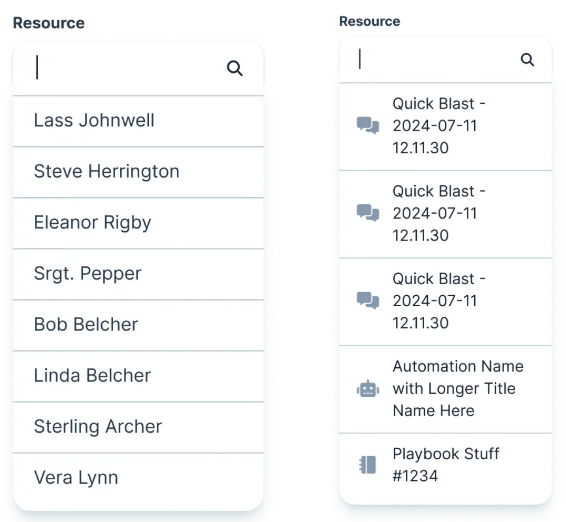Image resolution: width=566 pixels, height=522 pixels.
Task: Click the robot icon beside Automation Name
Action: 368,389
